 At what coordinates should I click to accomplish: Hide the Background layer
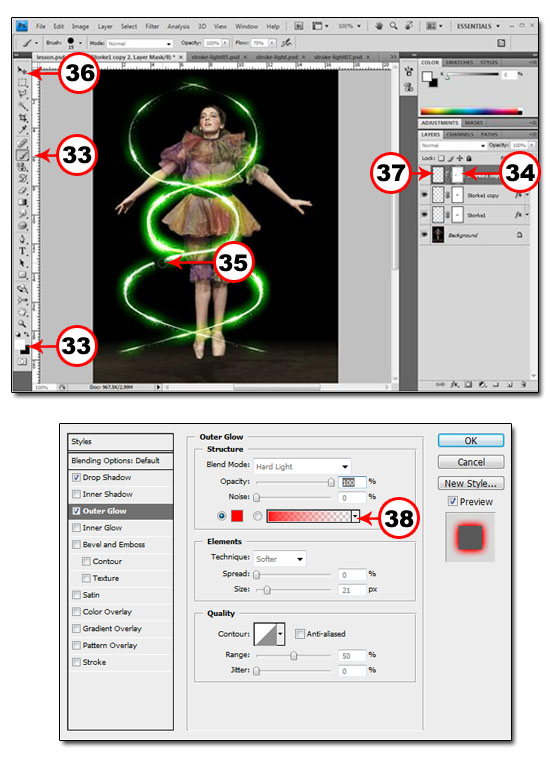click(x=424, y=235)
